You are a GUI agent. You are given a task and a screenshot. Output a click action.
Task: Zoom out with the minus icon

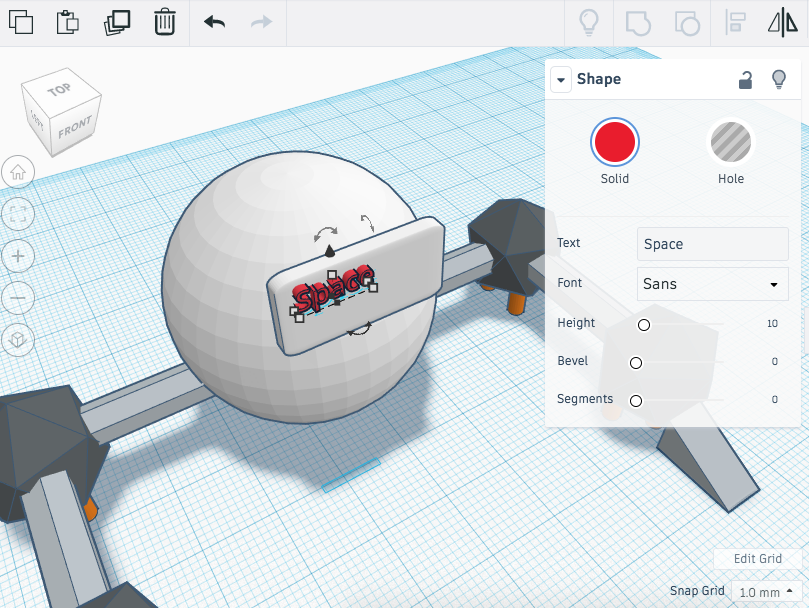click(18, 297)
